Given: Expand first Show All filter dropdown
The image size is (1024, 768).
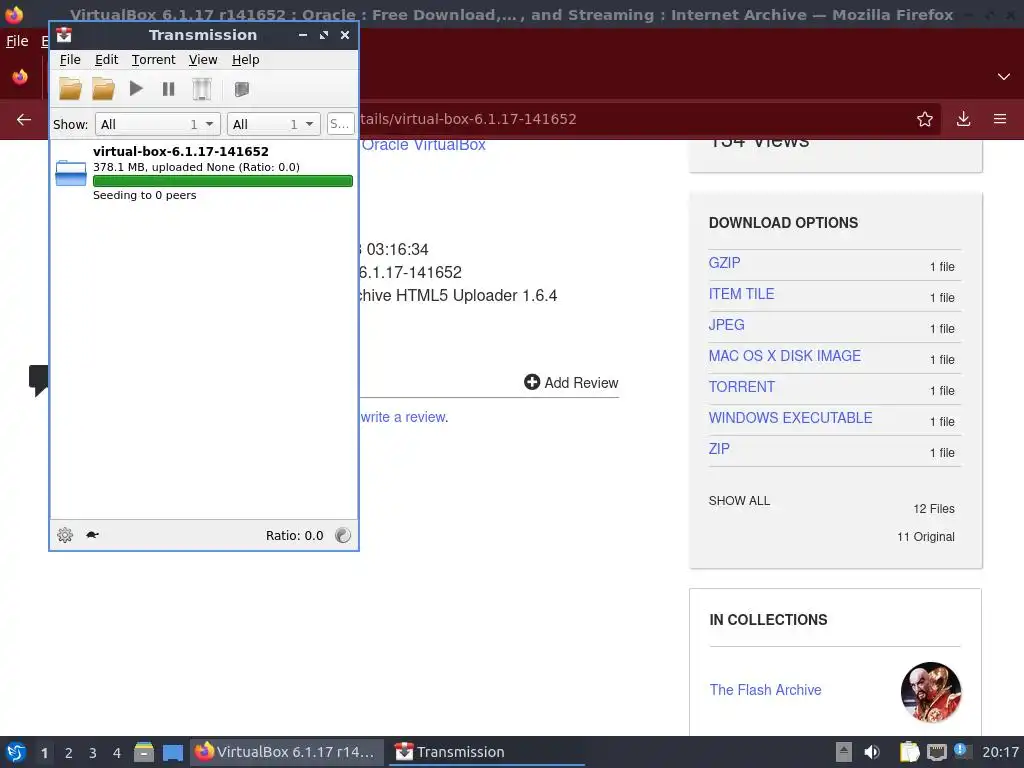Looking at the screenshot, I should coord(157,124).
